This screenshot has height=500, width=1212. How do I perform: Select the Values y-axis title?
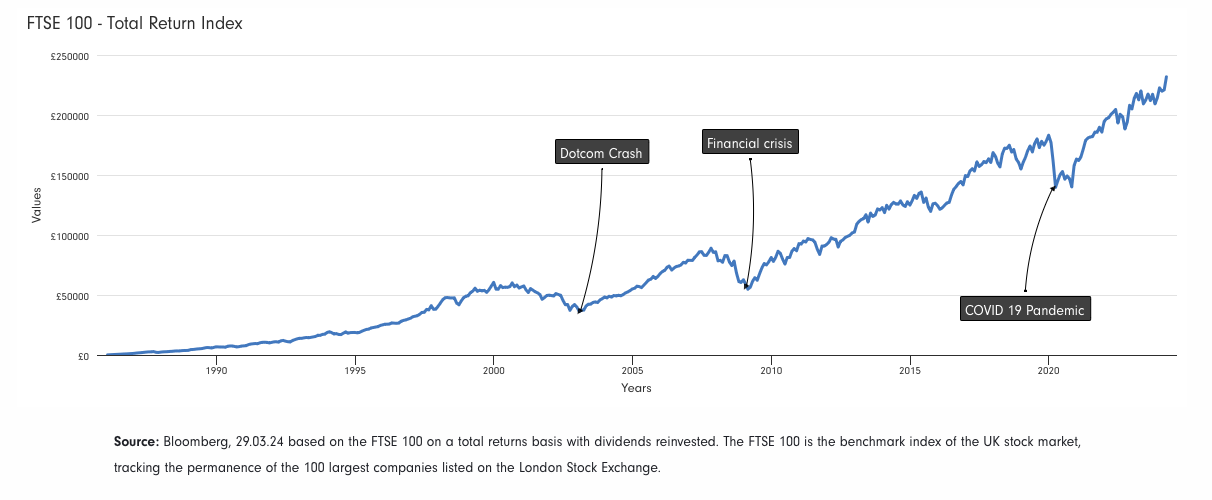click(x=37, y=205)
